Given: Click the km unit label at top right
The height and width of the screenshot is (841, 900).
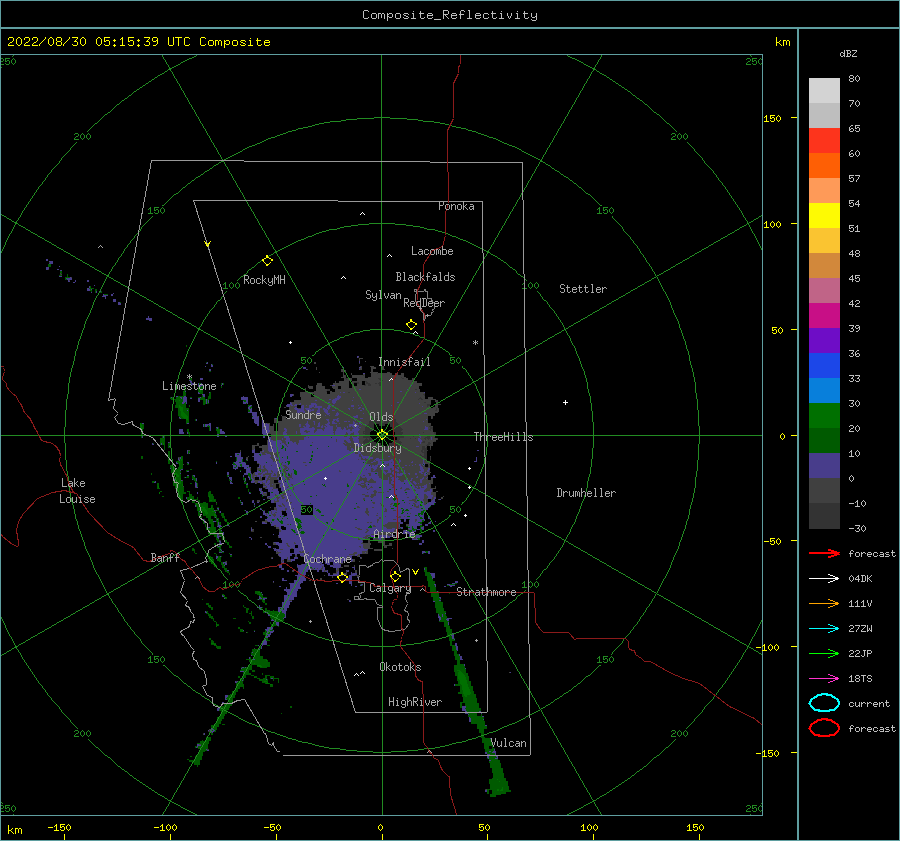Looking at the screenshot, I should pos(782,42).
